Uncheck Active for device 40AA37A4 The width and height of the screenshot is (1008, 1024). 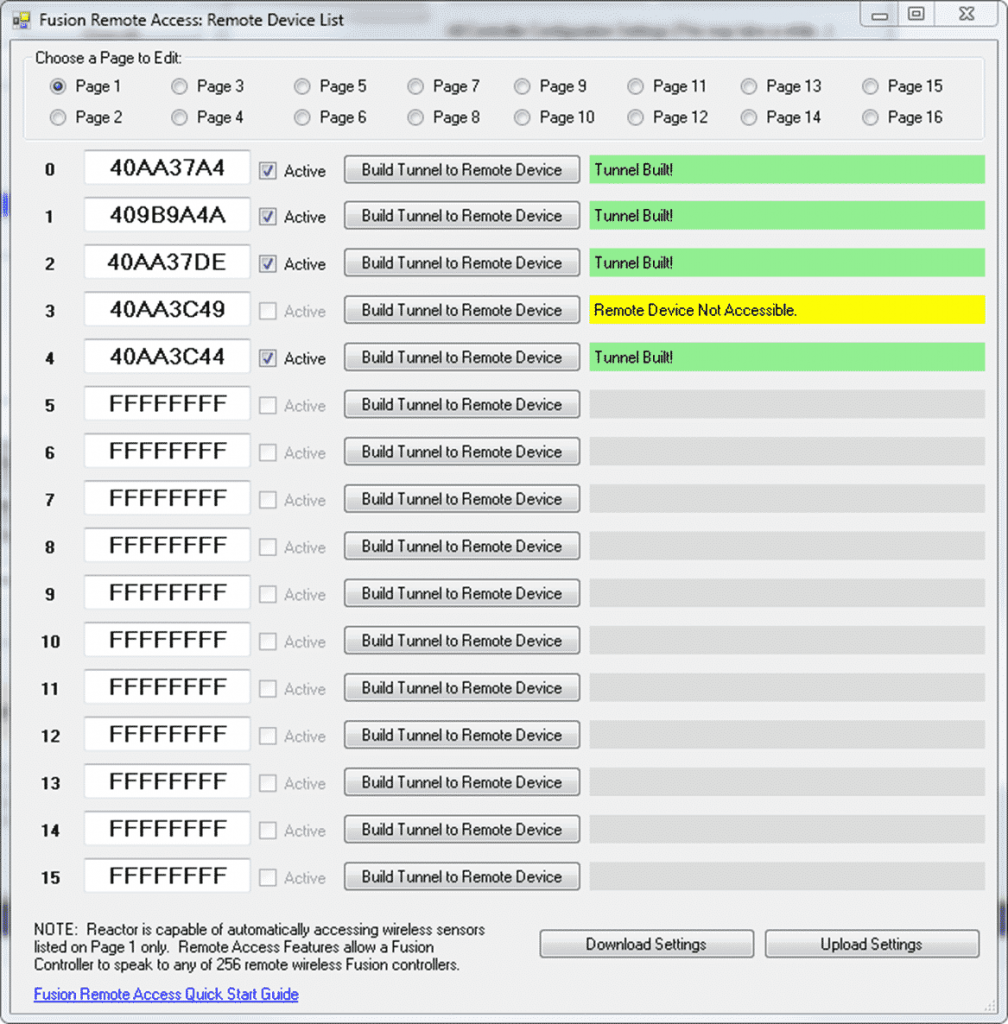click(266, 170)
